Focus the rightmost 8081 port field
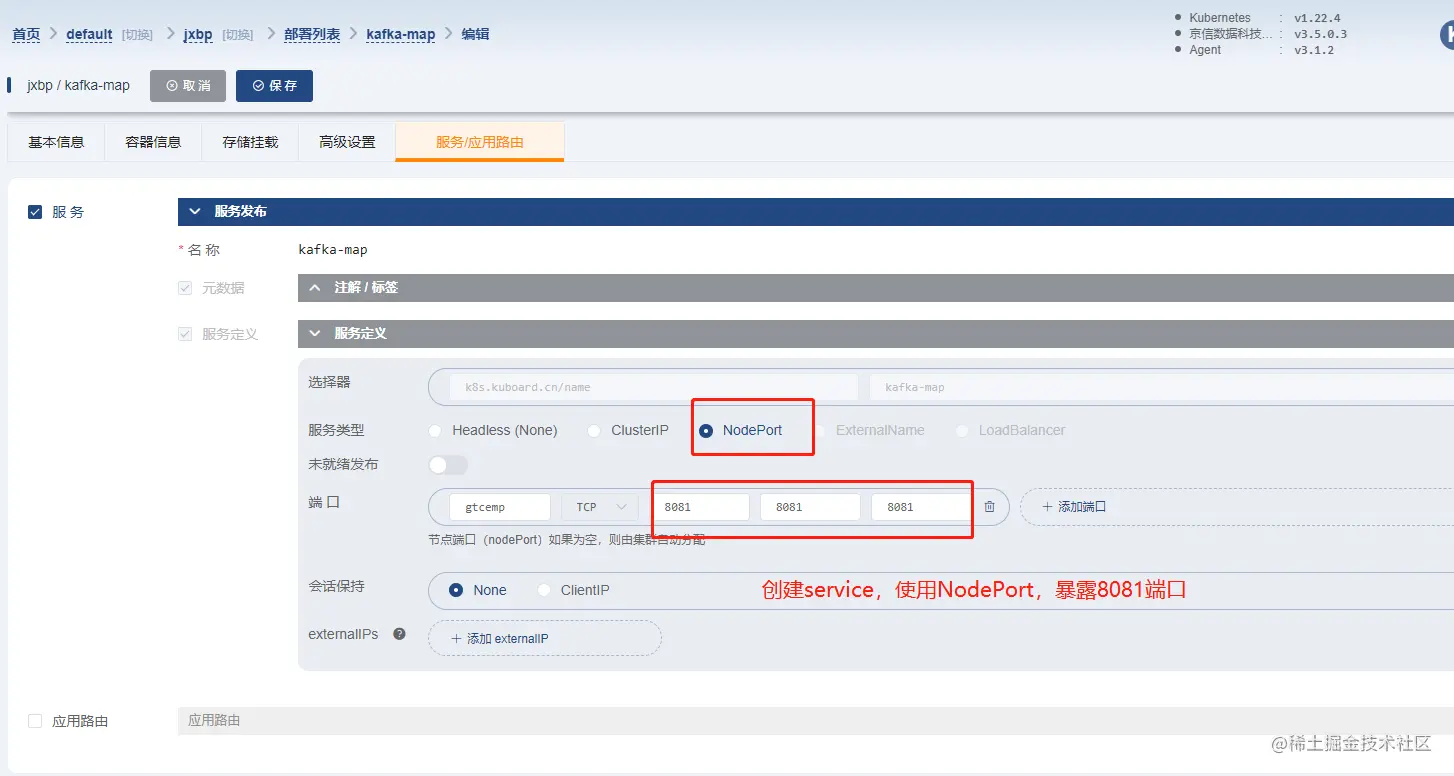This screenshot has height=776, width=1454. pos(920,507)
